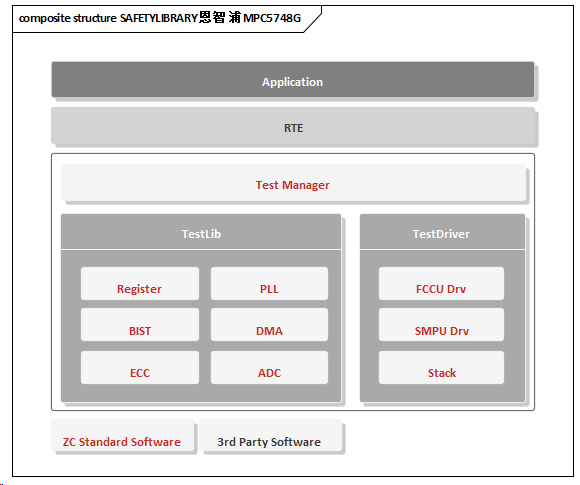Click the FCCU Drv block
The height and width of the screenshot is (485, 580).
tap(441, 284)
